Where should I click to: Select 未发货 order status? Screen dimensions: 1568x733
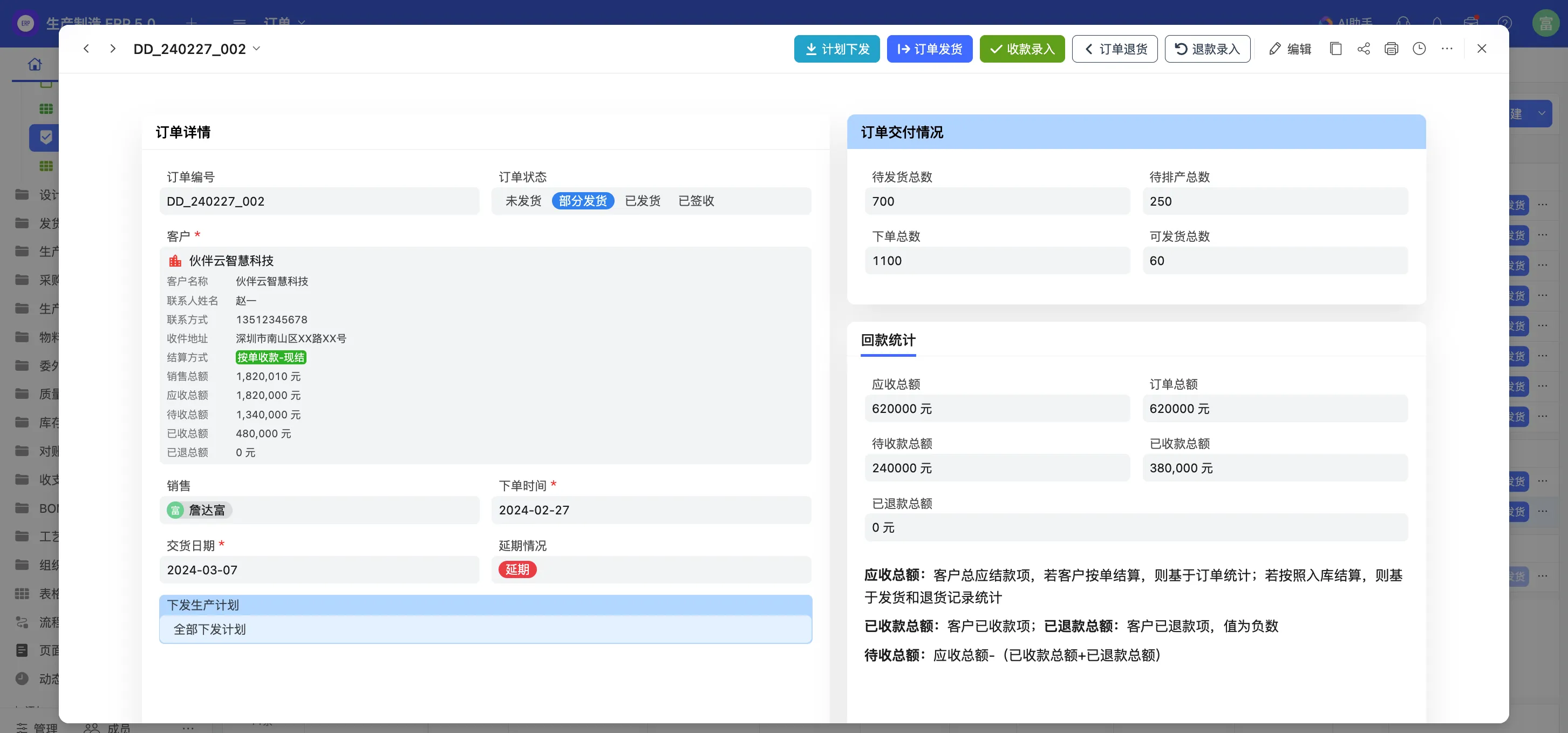523,201
